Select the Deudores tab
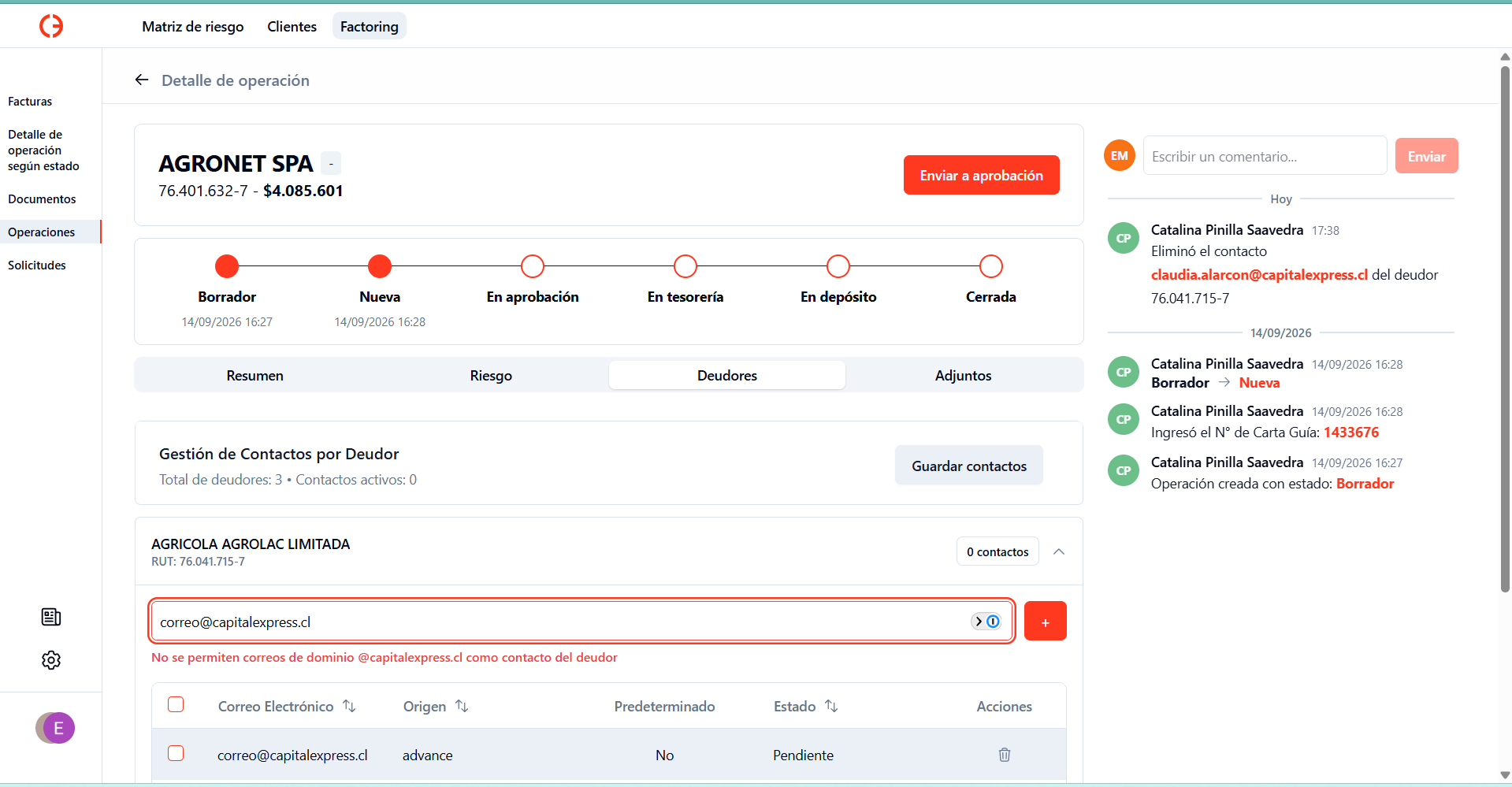 pyautogui.click(x=727, y=376)
